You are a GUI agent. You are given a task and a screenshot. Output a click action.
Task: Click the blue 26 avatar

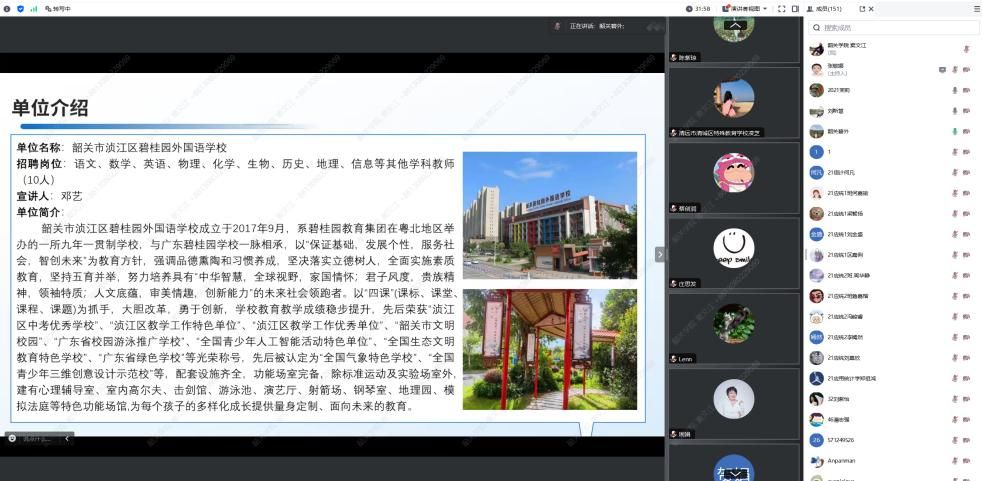816,440
